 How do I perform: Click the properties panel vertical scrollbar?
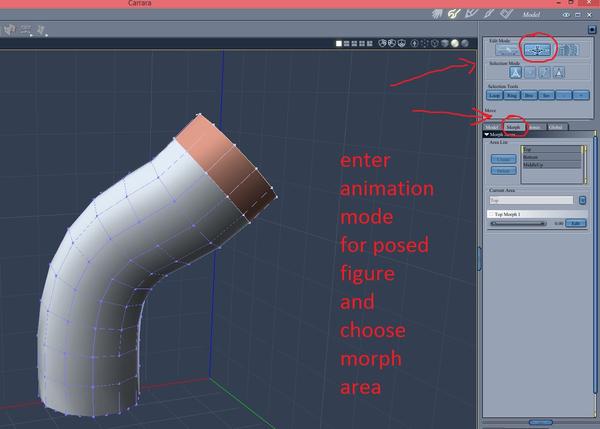coord(595,264)
